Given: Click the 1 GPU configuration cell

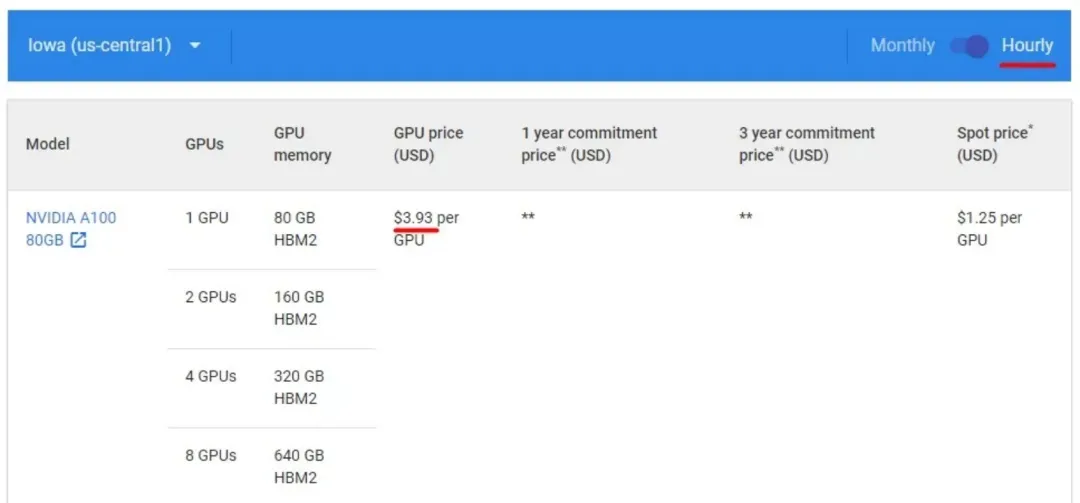Looking at the screenshot, I should (207, 218).
